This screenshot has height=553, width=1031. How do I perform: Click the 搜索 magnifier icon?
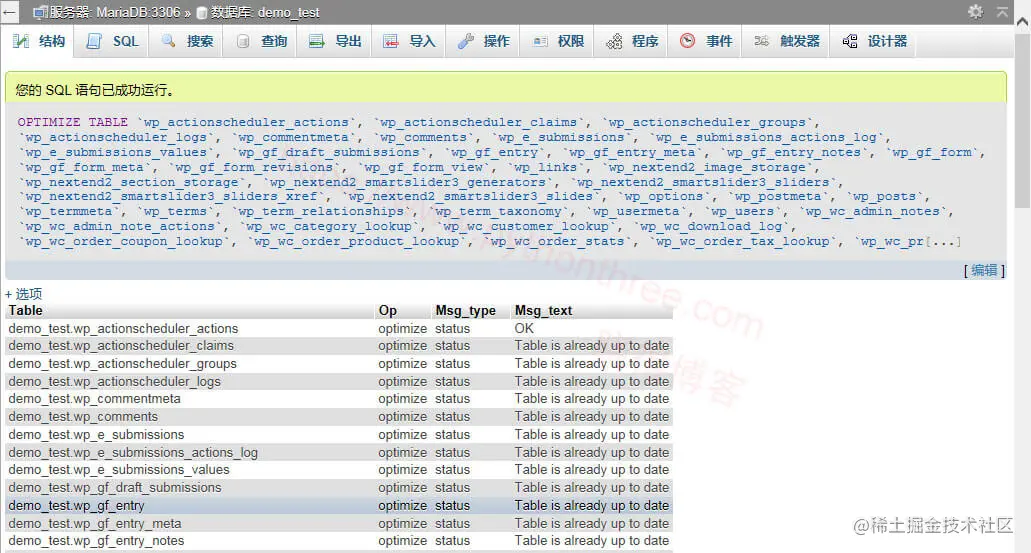(168, 41)
